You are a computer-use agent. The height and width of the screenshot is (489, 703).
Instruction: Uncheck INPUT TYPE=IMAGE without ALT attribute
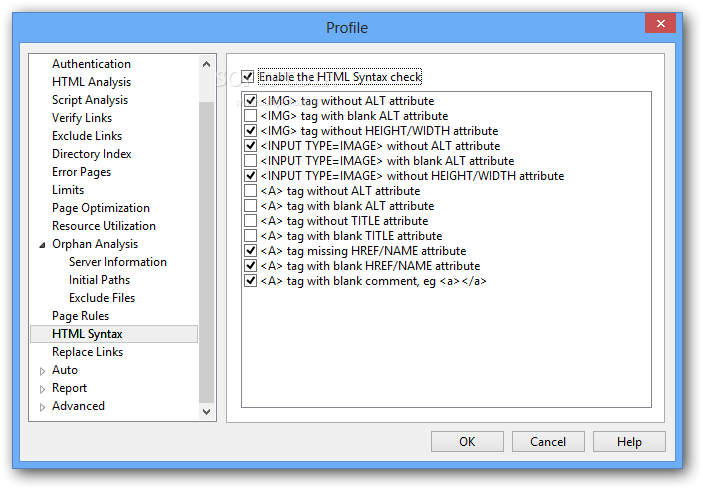[250, 146]
